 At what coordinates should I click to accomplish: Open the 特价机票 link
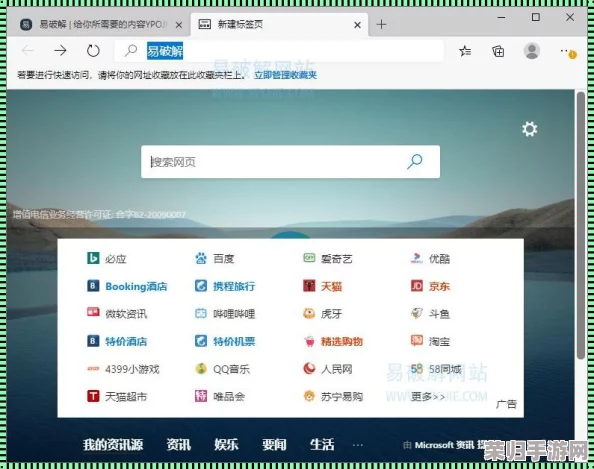pyautogui.click(x=234, y=341)
